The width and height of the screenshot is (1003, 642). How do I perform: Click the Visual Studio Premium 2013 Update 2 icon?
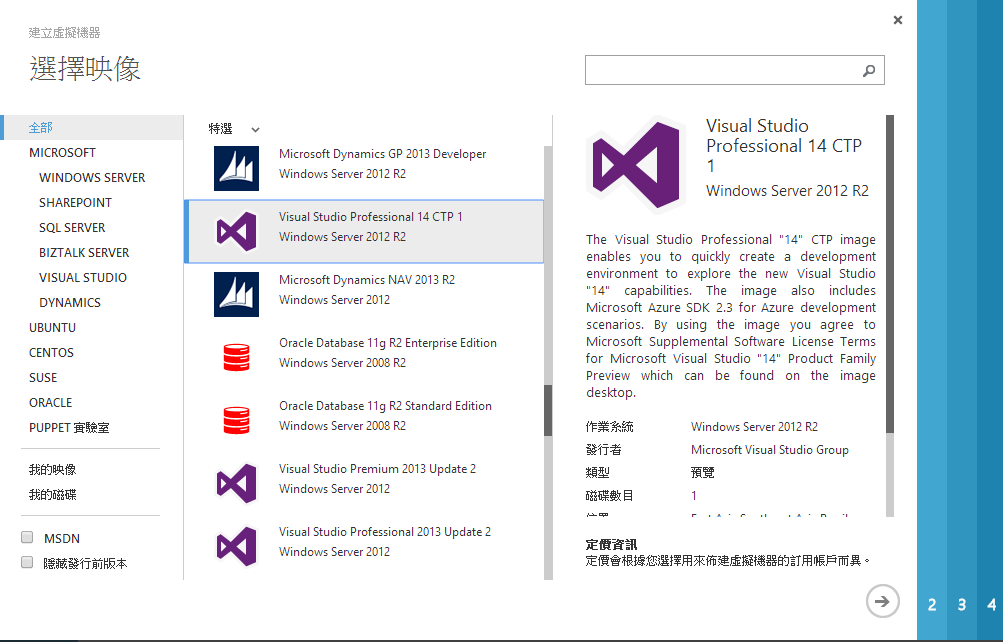pos(236,483)
